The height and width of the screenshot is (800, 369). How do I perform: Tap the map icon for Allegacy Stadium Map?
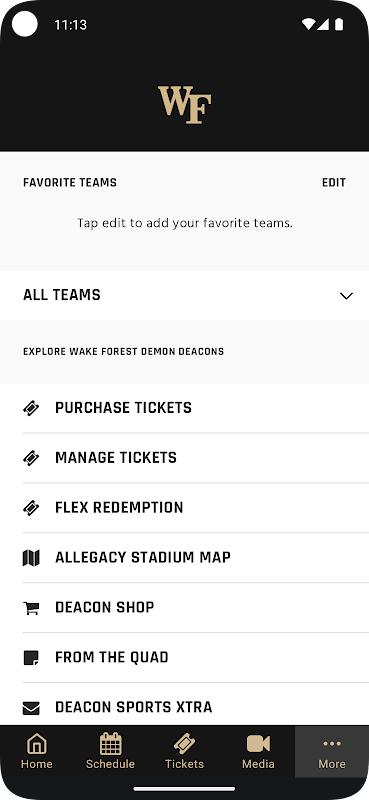(31, 558)
